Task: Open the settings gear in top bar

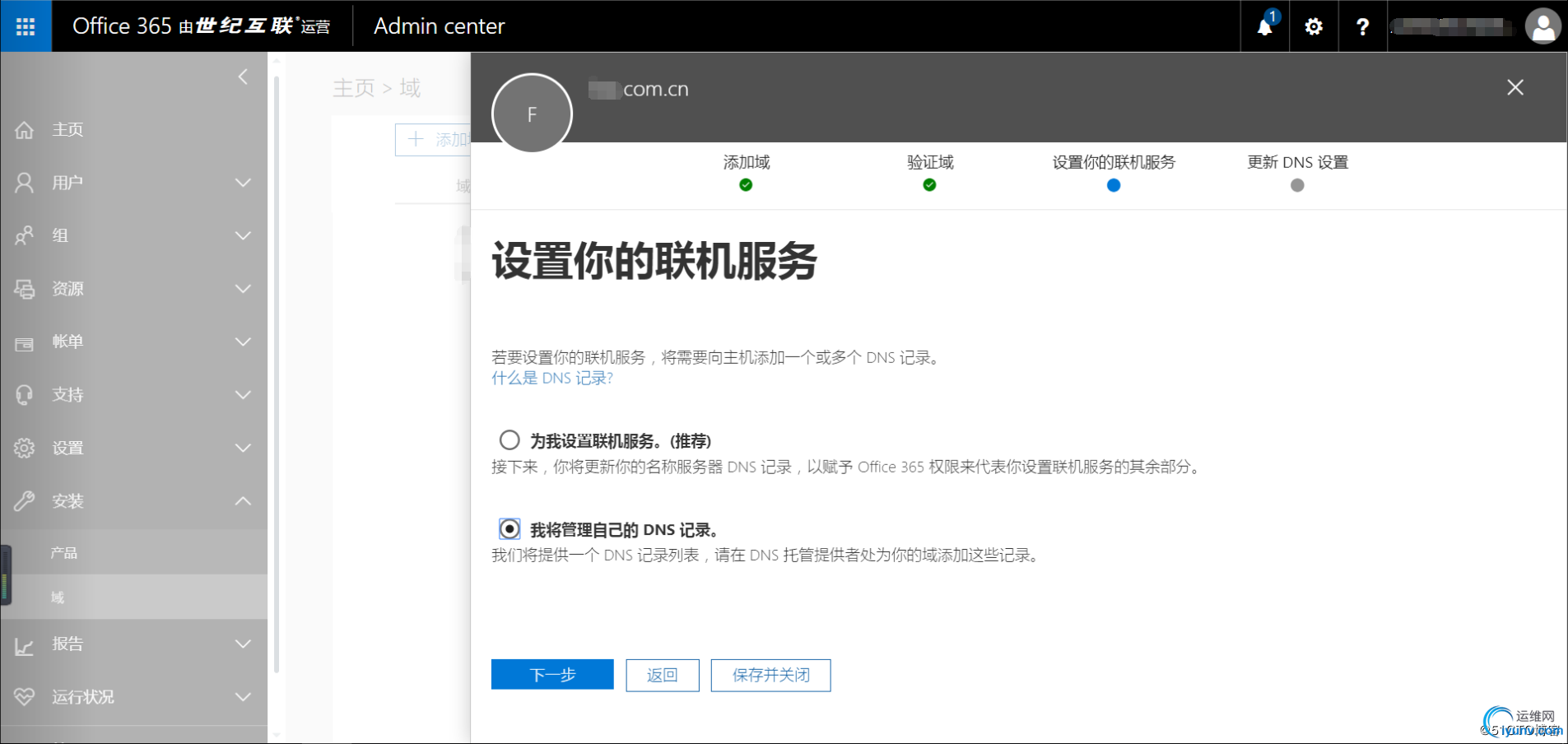Action: point(1314,26)
